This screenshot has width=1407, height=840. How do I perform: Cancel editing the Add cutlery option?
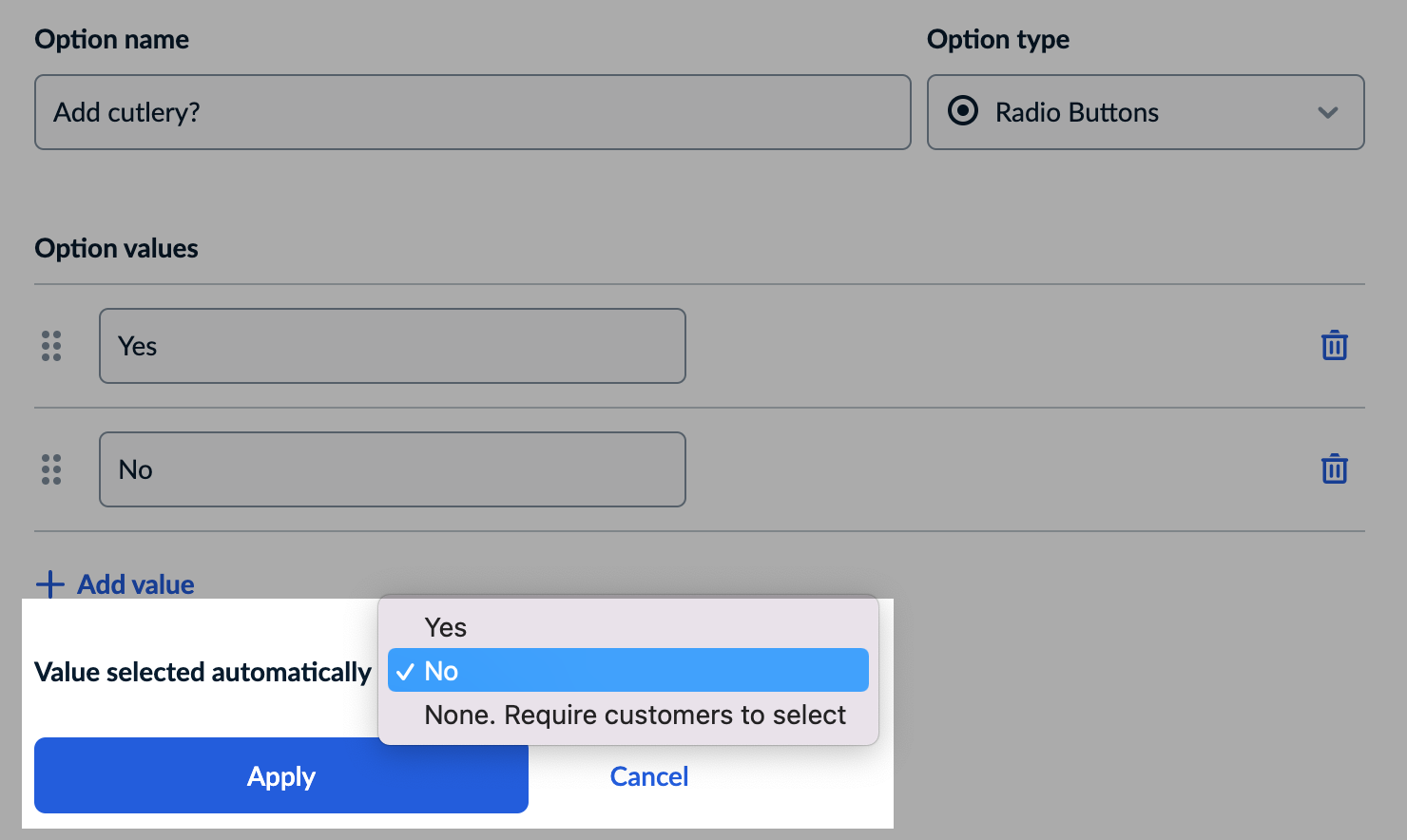coord(648,776)
